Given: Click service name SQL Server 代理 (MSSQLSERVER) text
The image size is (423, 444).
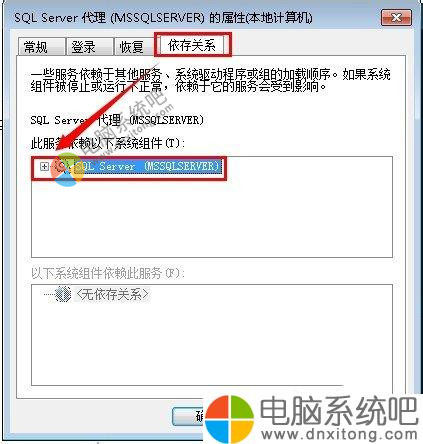Looking at the screenshot, I should coord(117,120).
